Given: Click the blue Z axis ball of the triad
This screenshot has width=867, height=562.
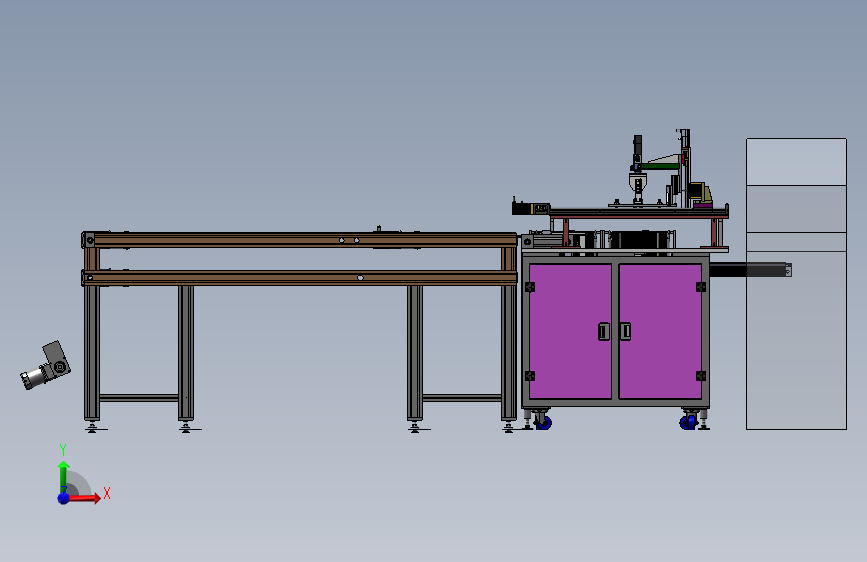Looking at the screenshot, I should 64,498.
